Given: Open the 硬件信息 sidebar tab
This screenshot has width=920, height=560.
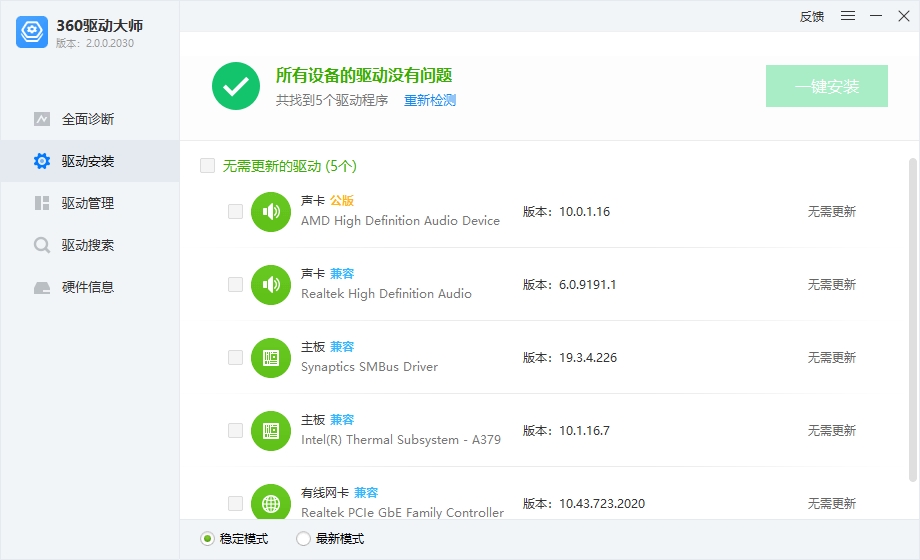Looking at the screenshot, I should tap(90, 287).
